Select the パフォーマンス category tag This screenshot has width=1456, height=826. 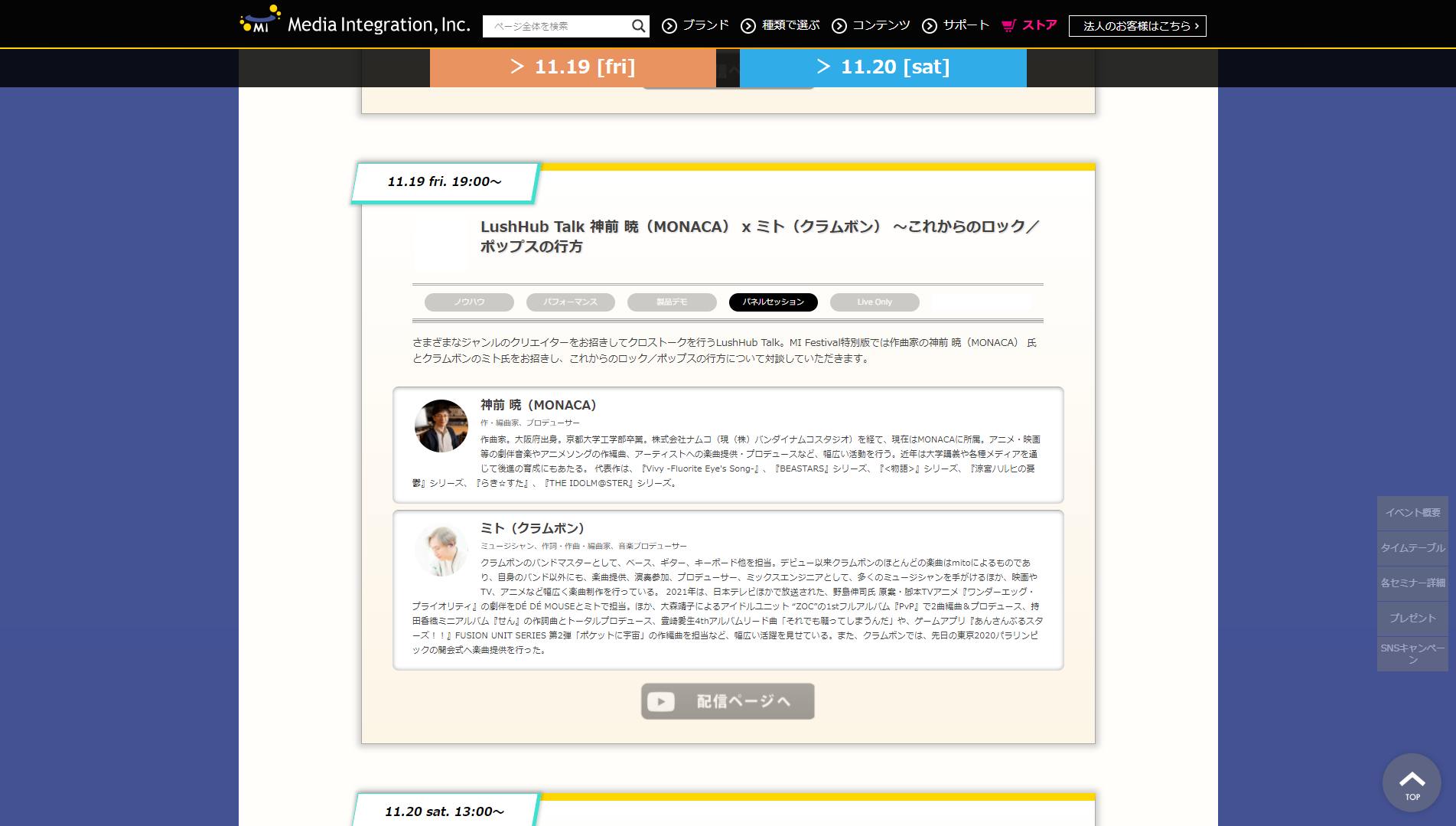click(x=571, y=302)
